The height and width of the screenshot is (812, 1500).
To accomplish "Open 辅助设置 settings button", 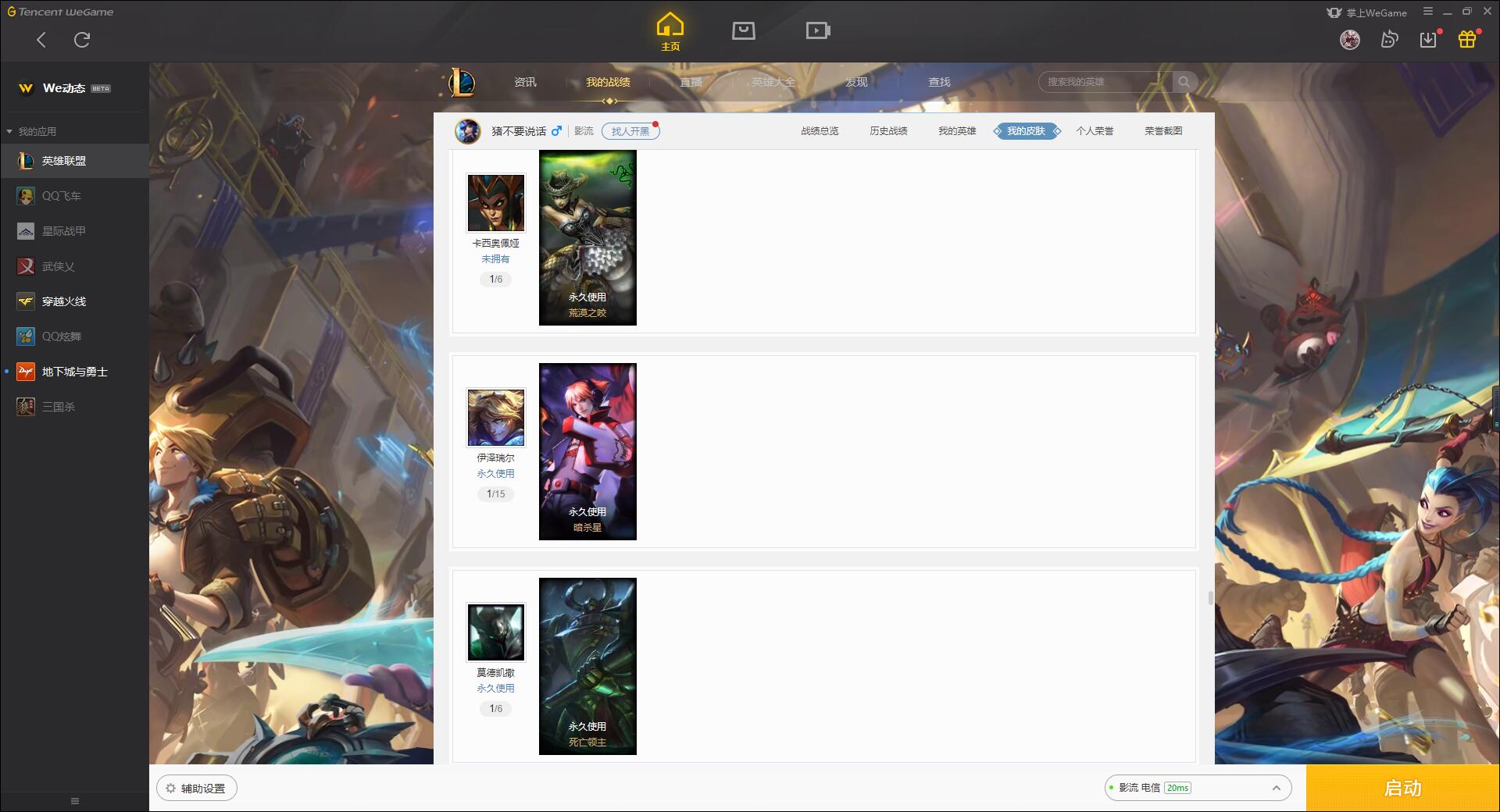I will (x=197, y=789).
